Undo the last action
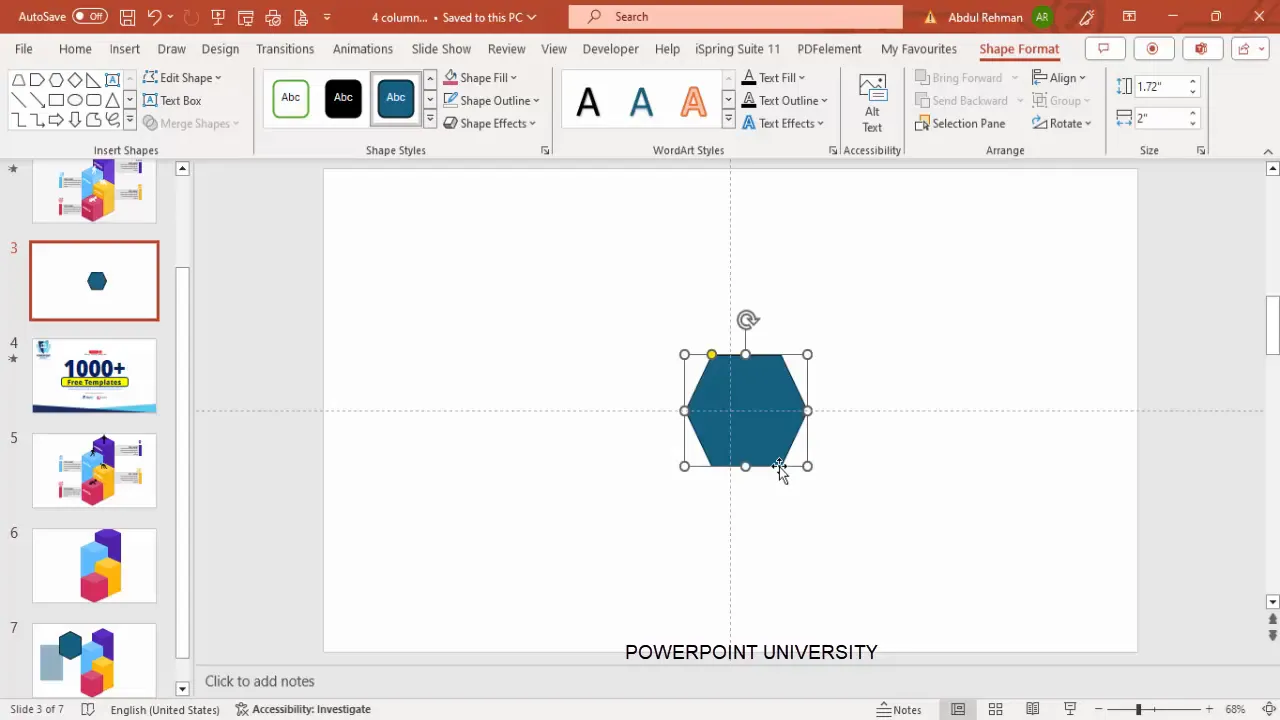The width and height of the screenshot is (1280, 720). pyautogui.click(x=154, y=17)
